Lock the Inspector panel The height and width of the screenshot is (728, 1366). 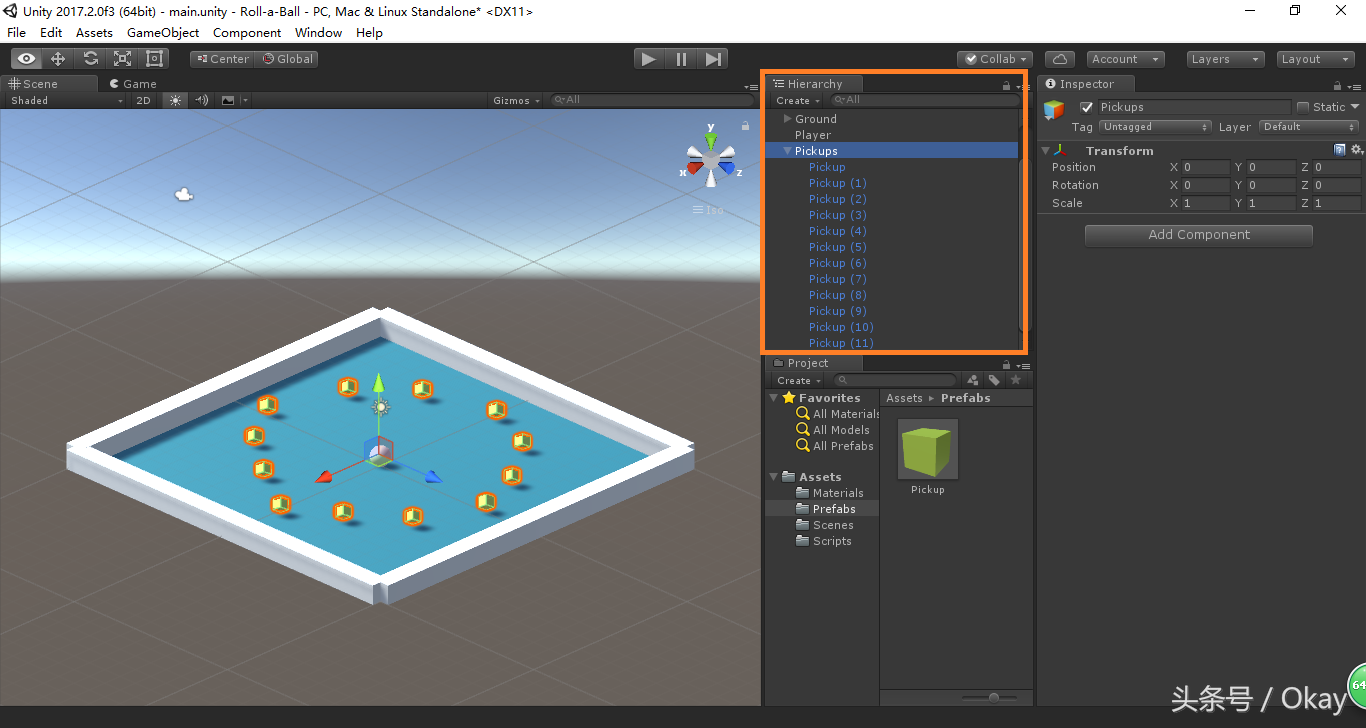pyautogui.click(x=1338, y=86)
